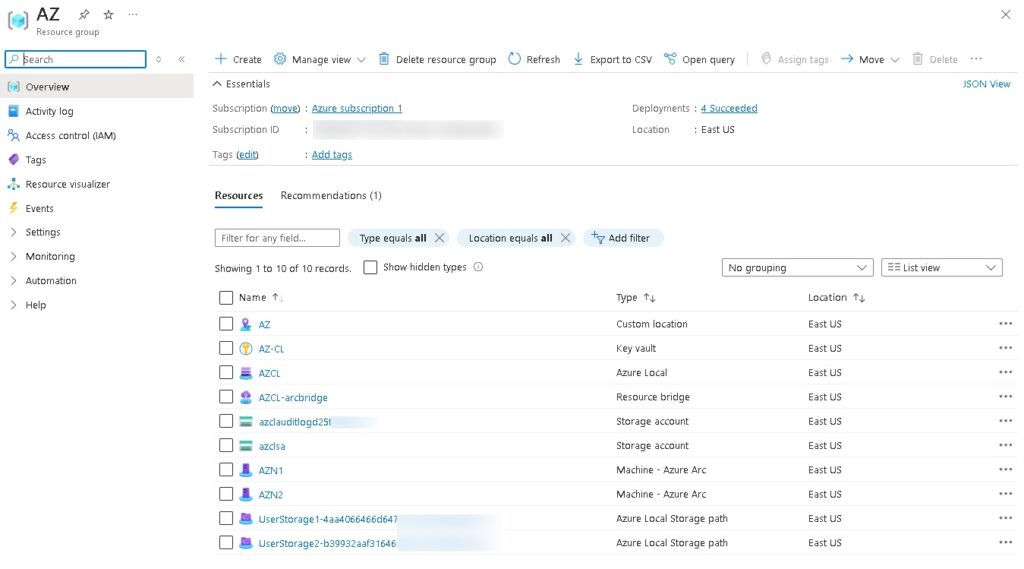The image size is (1024, 569).
Task: Sort by Type column
Action: pos(635,297)
